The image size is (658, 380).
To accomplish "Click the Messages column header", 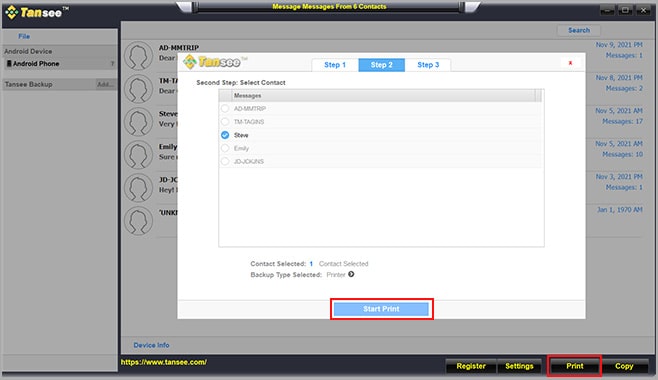I will click(x=383, y=96).
